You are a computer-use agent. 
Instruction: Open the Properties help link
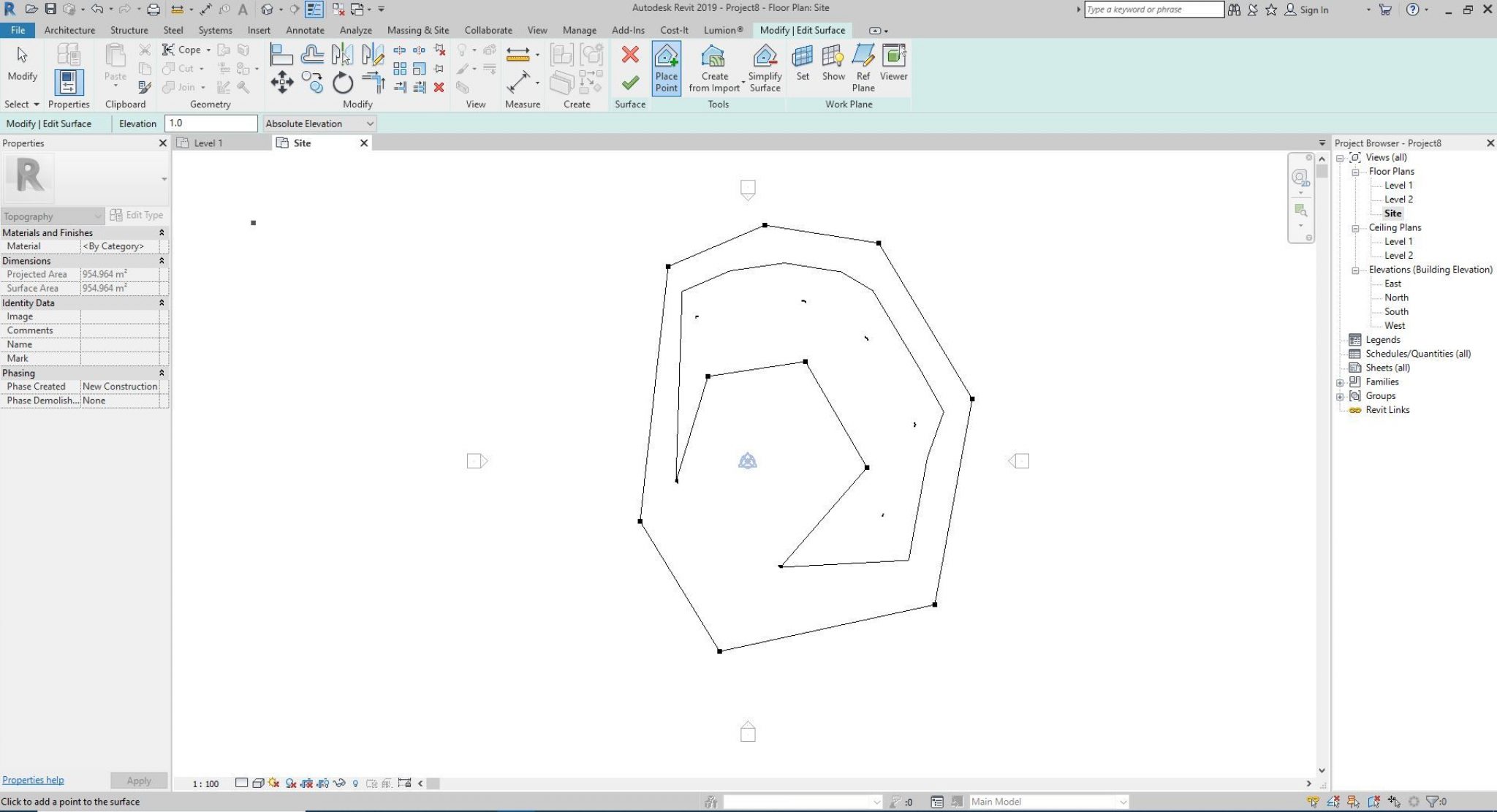tap(33, 780)
